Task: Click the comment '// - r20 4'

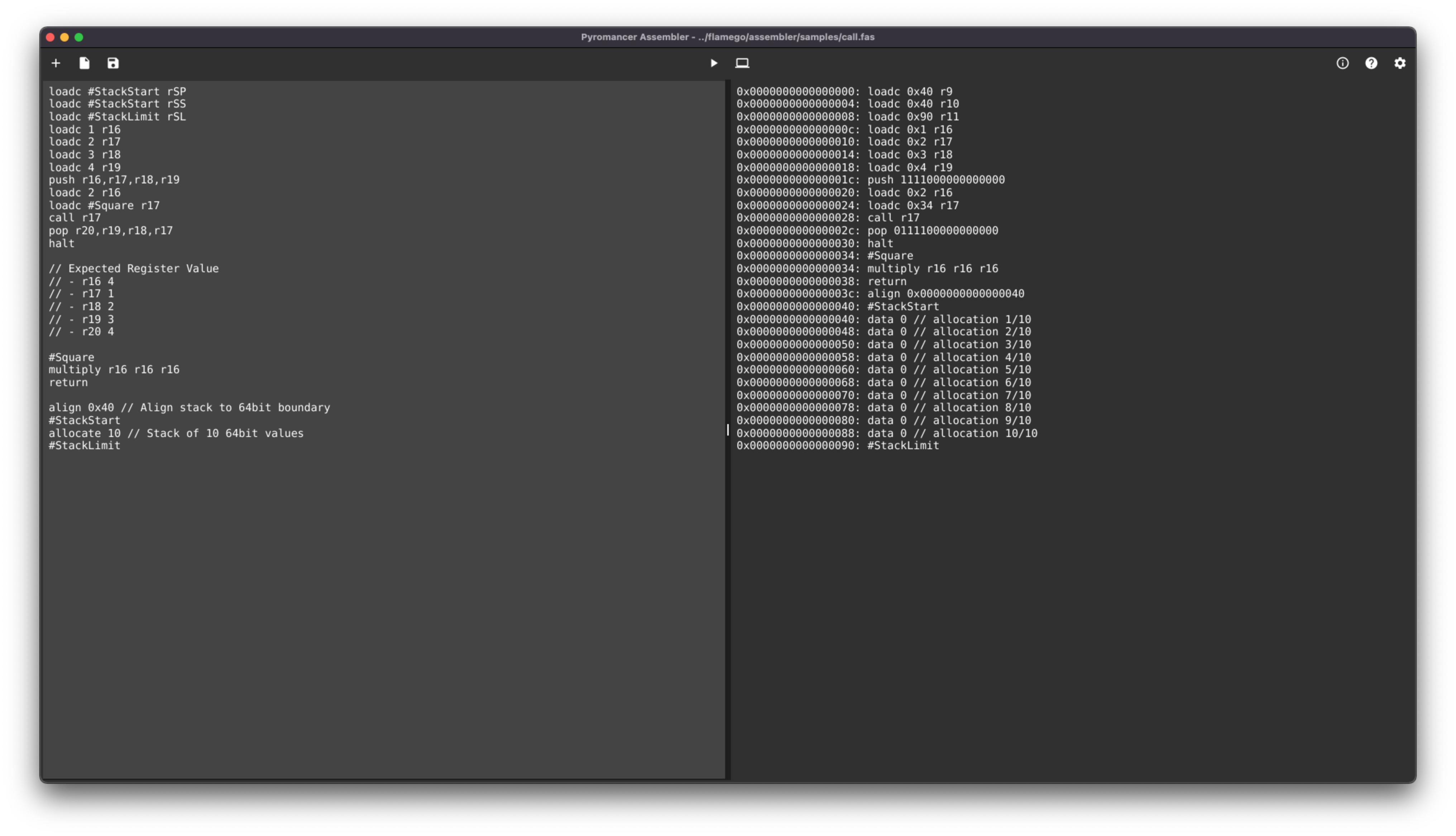Action: pos(81,332)
